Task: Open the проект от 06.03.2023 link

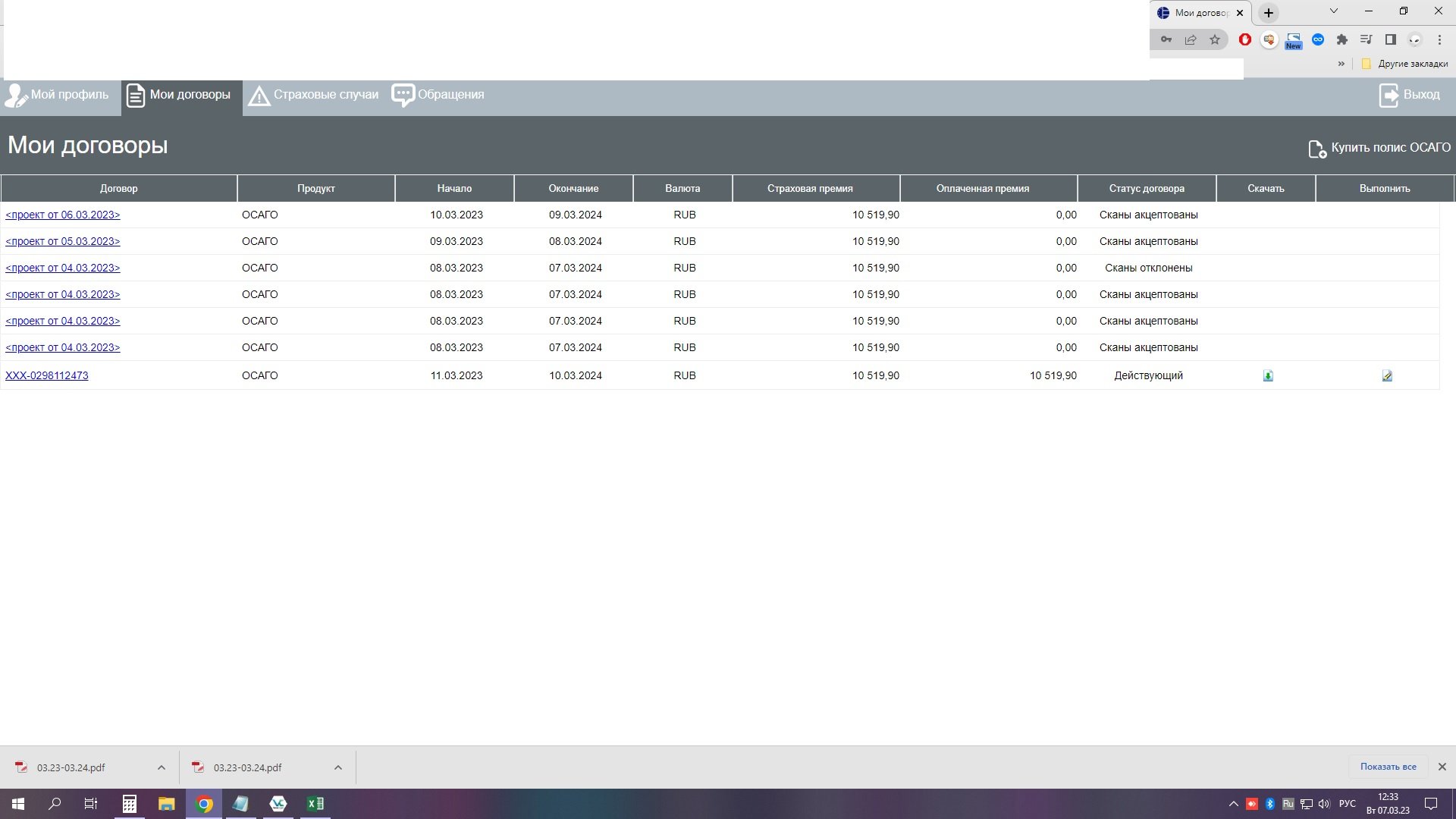Action: pos(63,215)
